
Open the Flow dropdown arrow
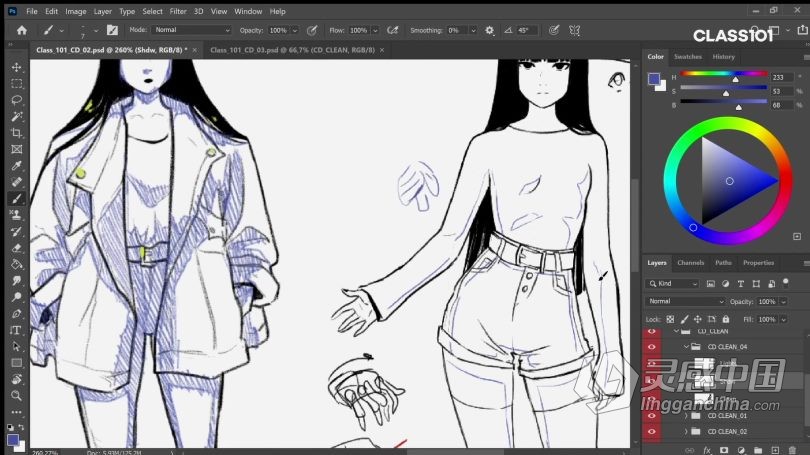[375, 30]
